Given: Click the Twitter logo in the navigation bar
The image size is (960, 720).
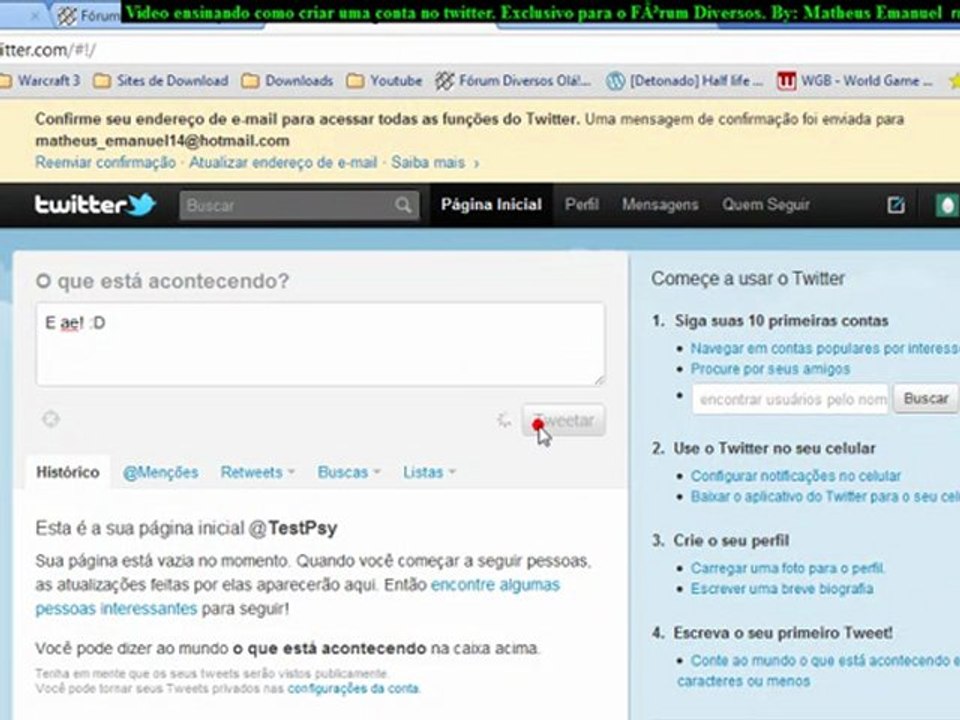Looking at the screenshot, I should [x=95, y=204].
